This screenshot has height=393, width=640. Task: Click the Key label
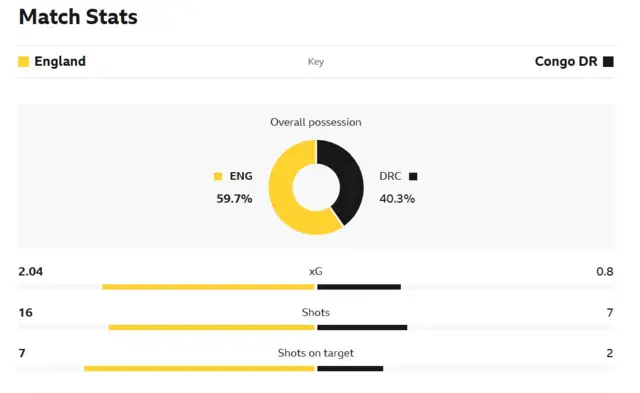point(316,62)
